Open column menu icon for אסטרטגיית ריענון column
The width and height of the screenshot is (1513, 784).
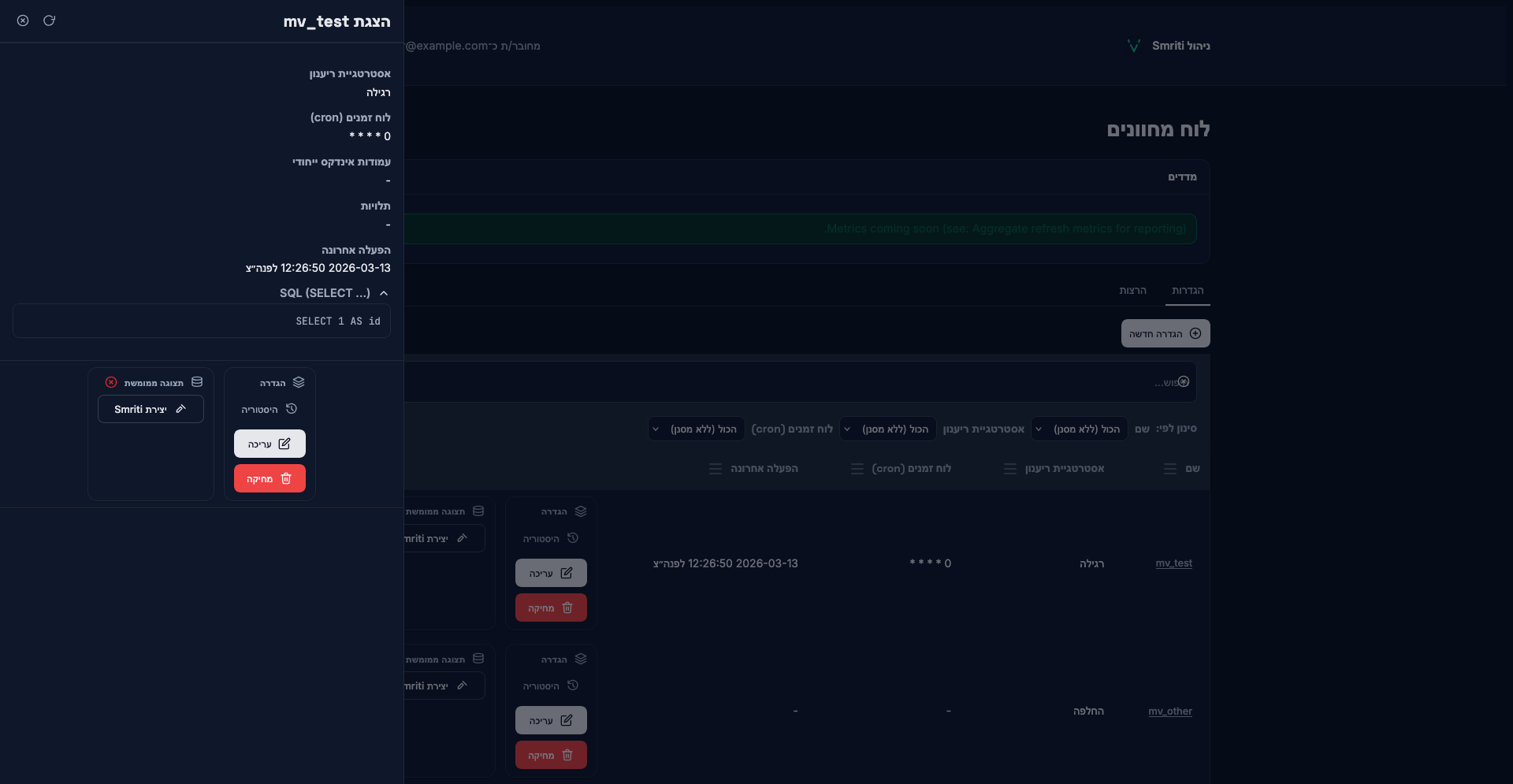(1009, 469)
